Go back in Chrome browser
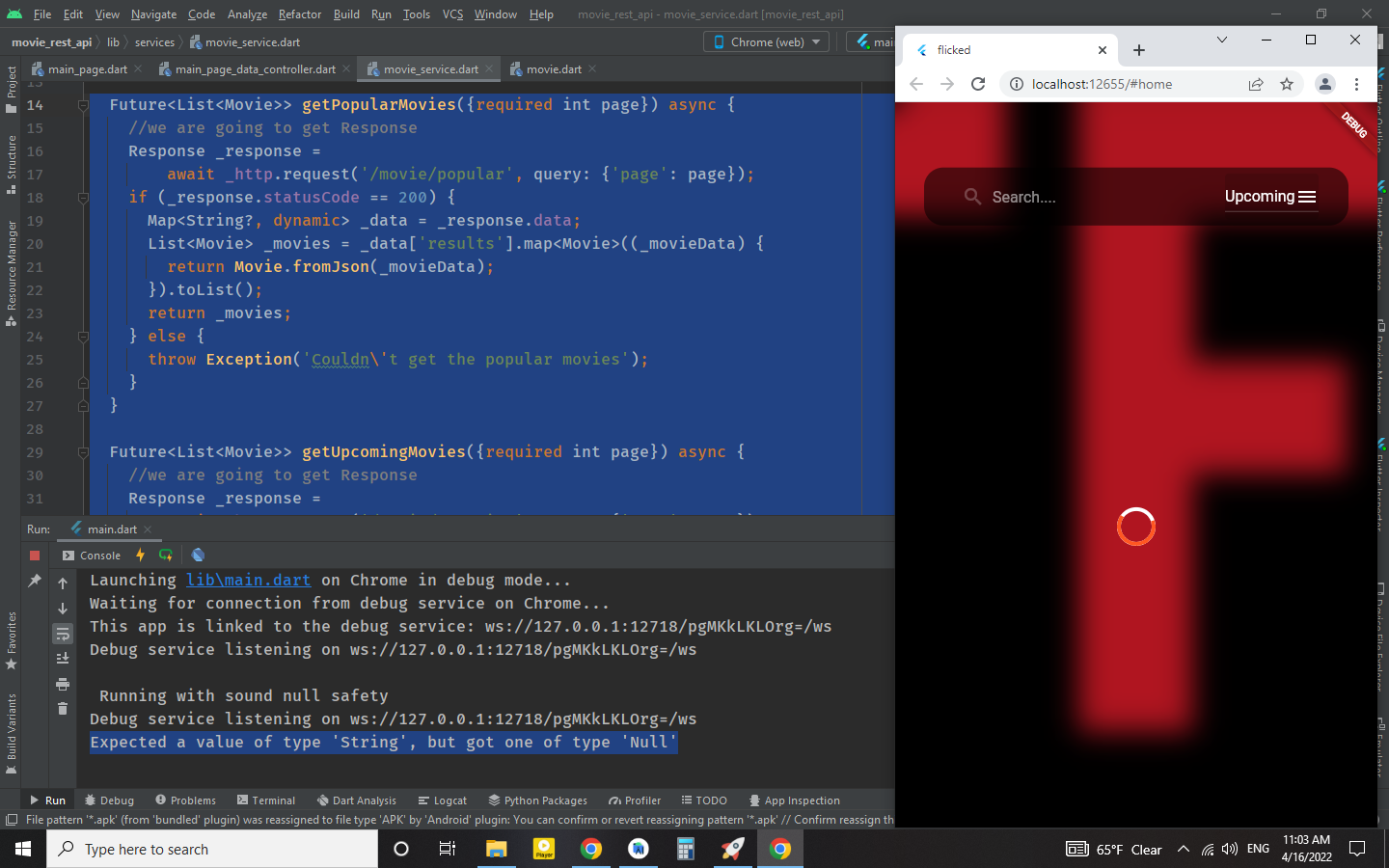The image size is (1389, 868). click(x=916, y=84)
